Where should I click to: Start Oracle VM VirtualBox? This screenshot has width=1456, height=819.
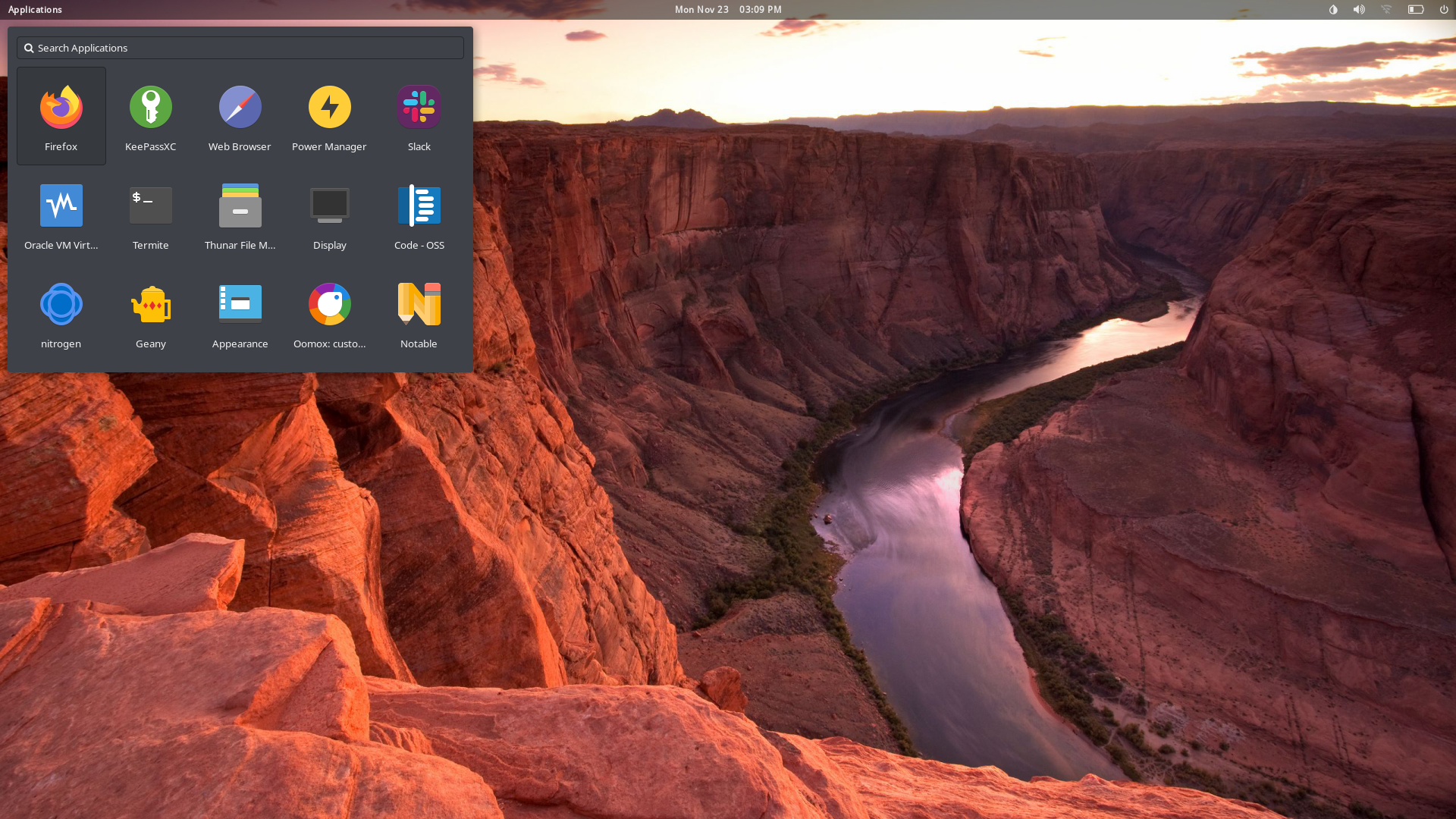pyautogui.click(x=61, y=214)
